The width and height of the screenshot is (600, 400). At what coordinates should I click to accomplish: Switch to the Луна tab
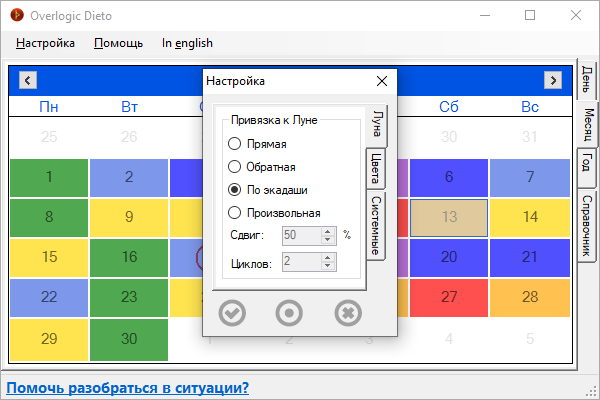[x=377, y=124]
